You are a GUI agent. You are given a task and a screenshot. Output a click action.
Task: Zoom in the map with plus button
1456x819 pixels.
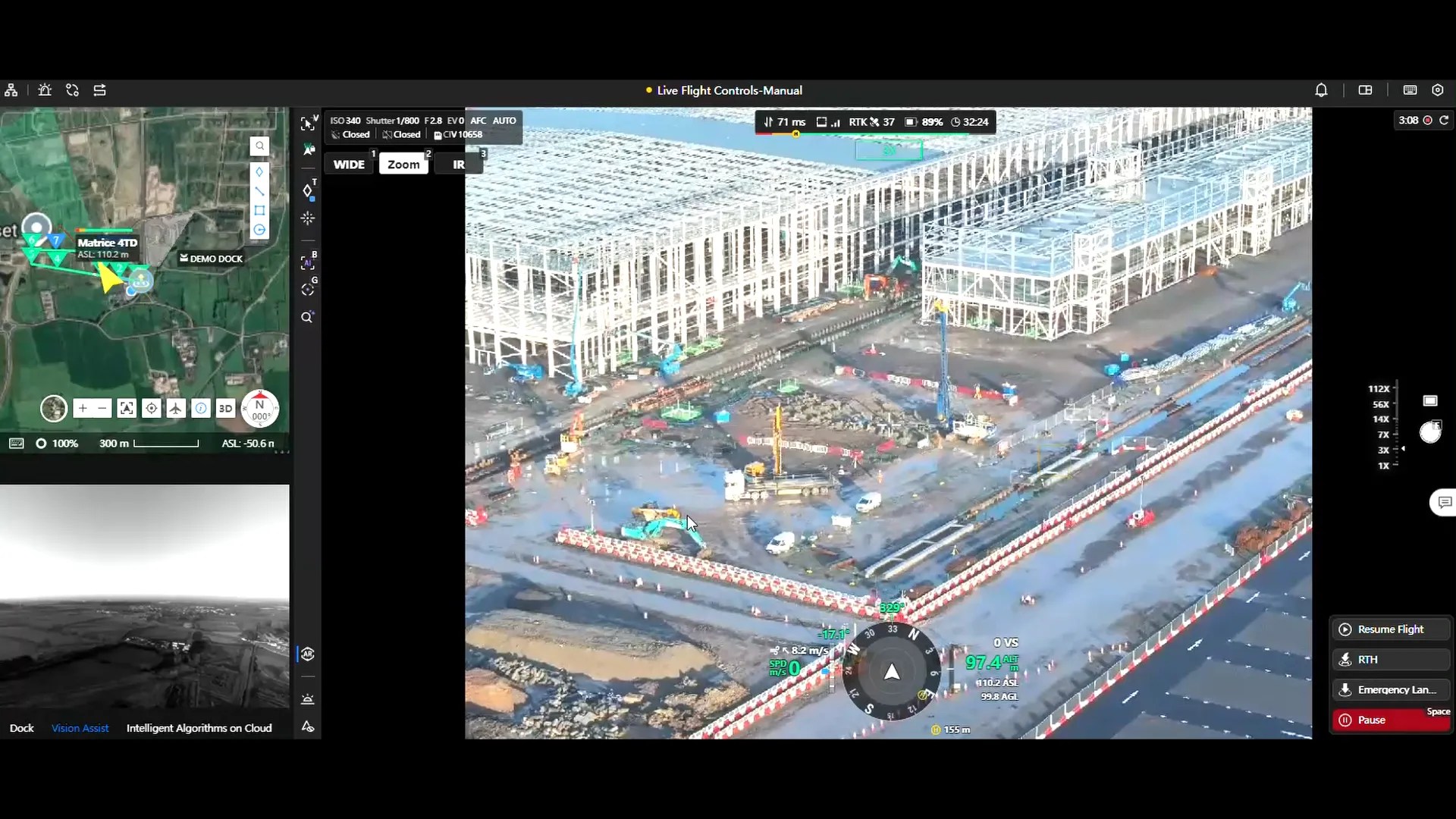83,409
